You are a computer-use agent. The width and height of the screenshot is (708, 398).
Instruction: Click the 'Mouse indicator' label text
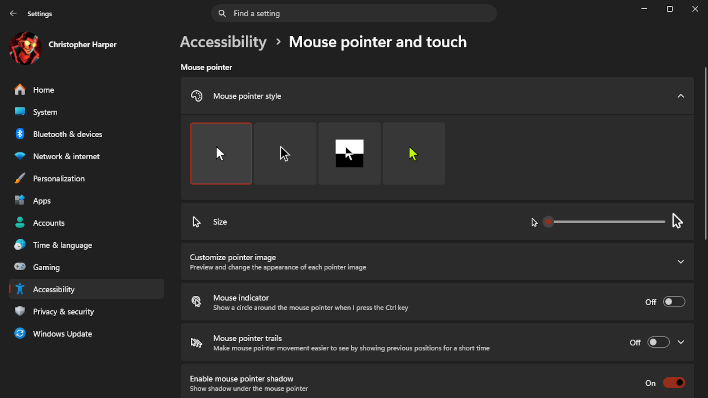tap(241, 298)
